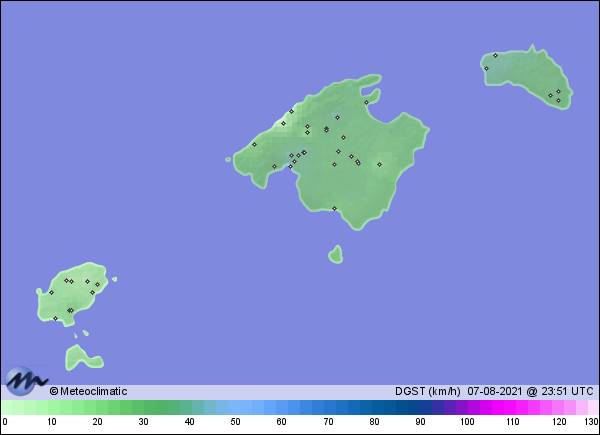Select the northernmost station marker on Menorca
This screenshot has width=600, height=435.
(x=495, y=55)
